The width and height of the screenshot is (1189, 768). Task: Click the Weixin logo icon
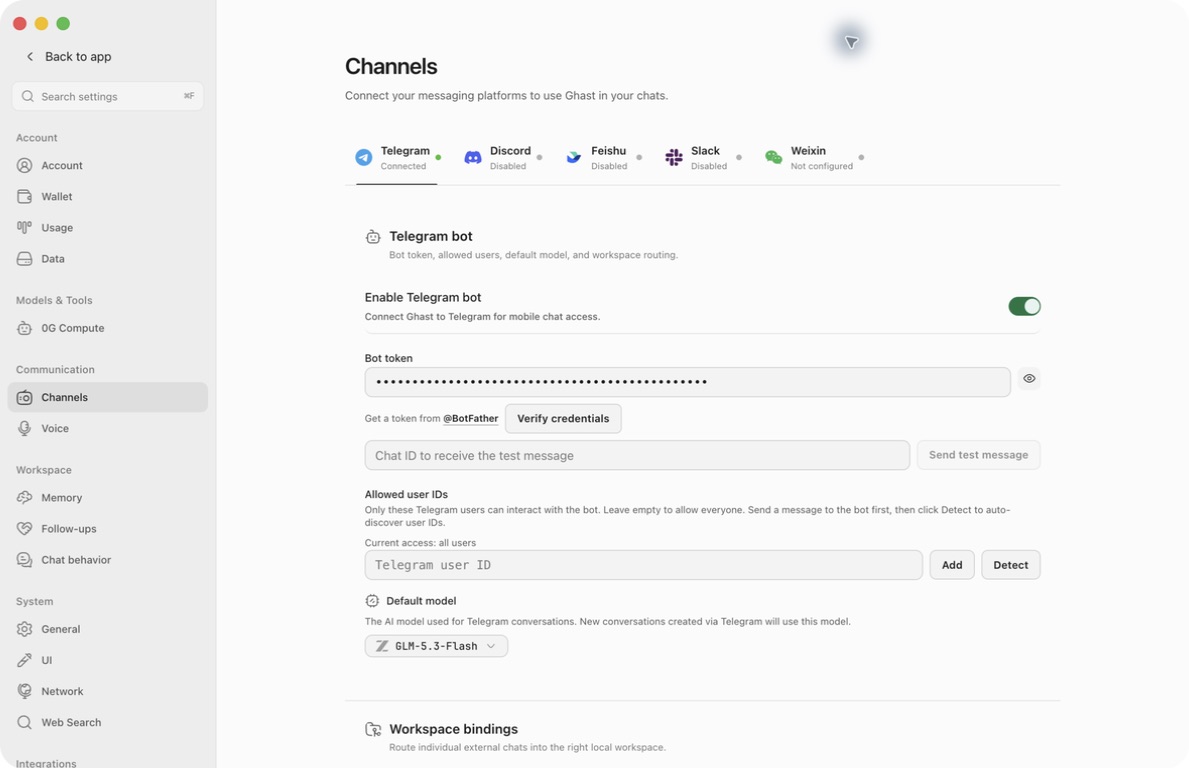click(x=773, y=158)
